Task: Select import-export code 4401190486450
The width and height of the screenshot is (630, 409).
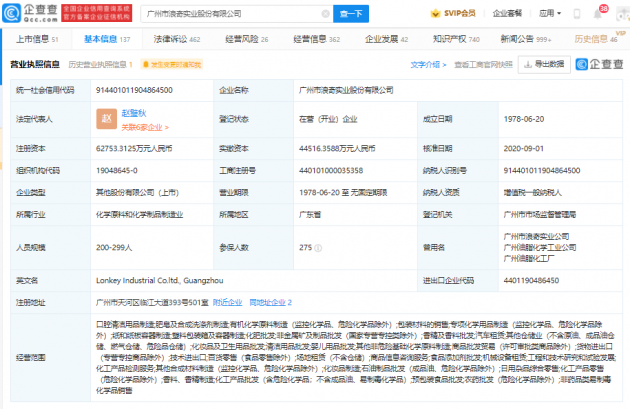Action: pos(531,280)
